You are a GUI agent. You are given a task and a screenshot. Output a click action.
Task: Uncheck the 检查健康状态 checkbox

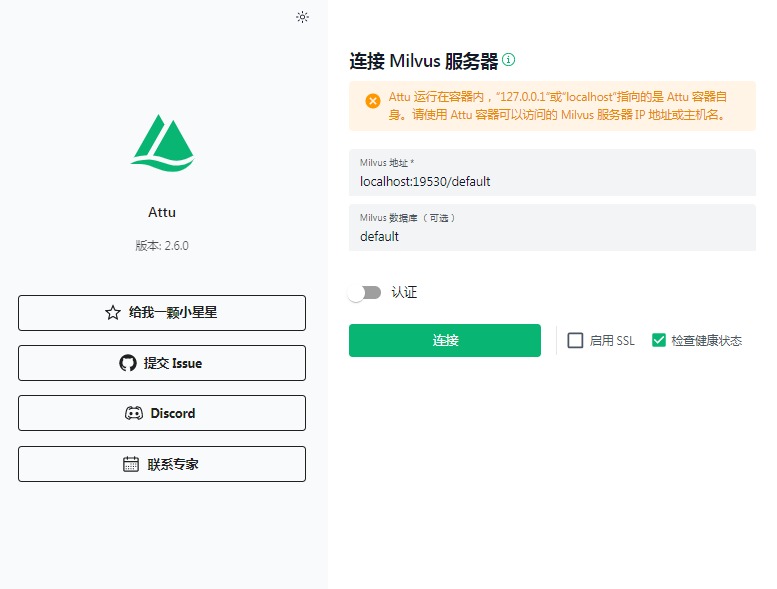click(659, 340)
